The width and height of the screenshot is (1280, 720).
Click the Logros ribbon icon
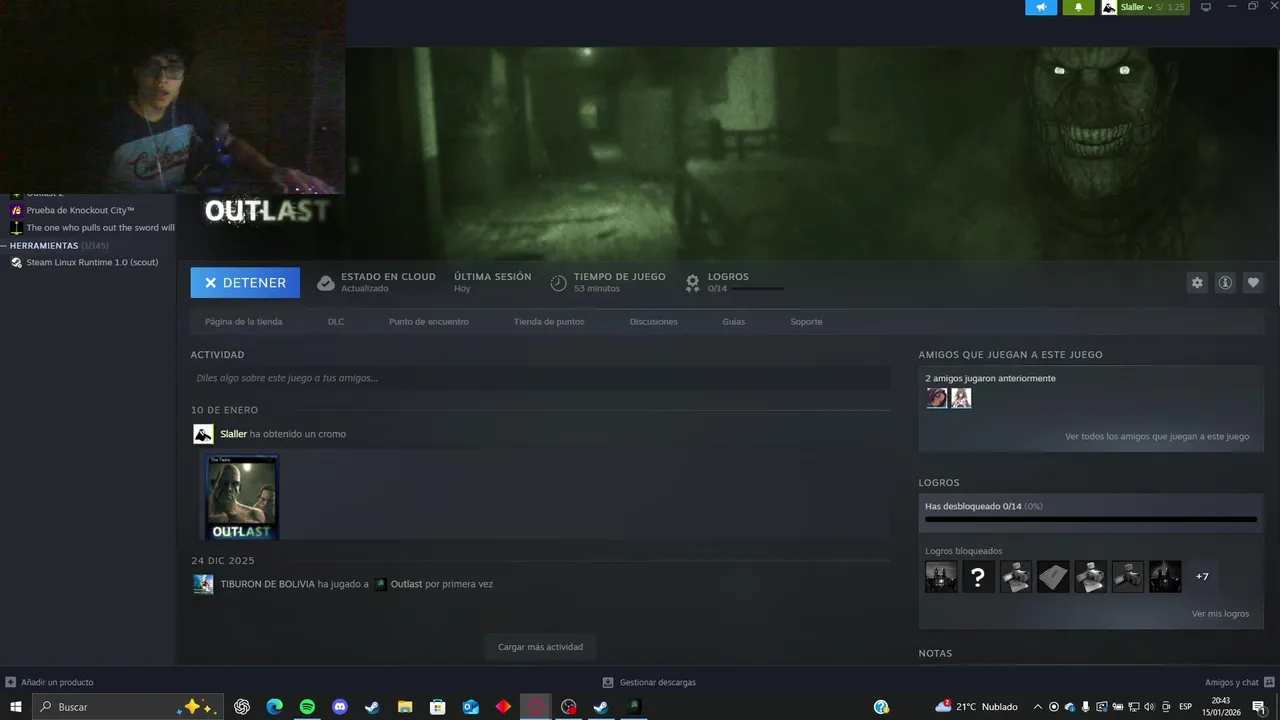(x=692, y=283)
